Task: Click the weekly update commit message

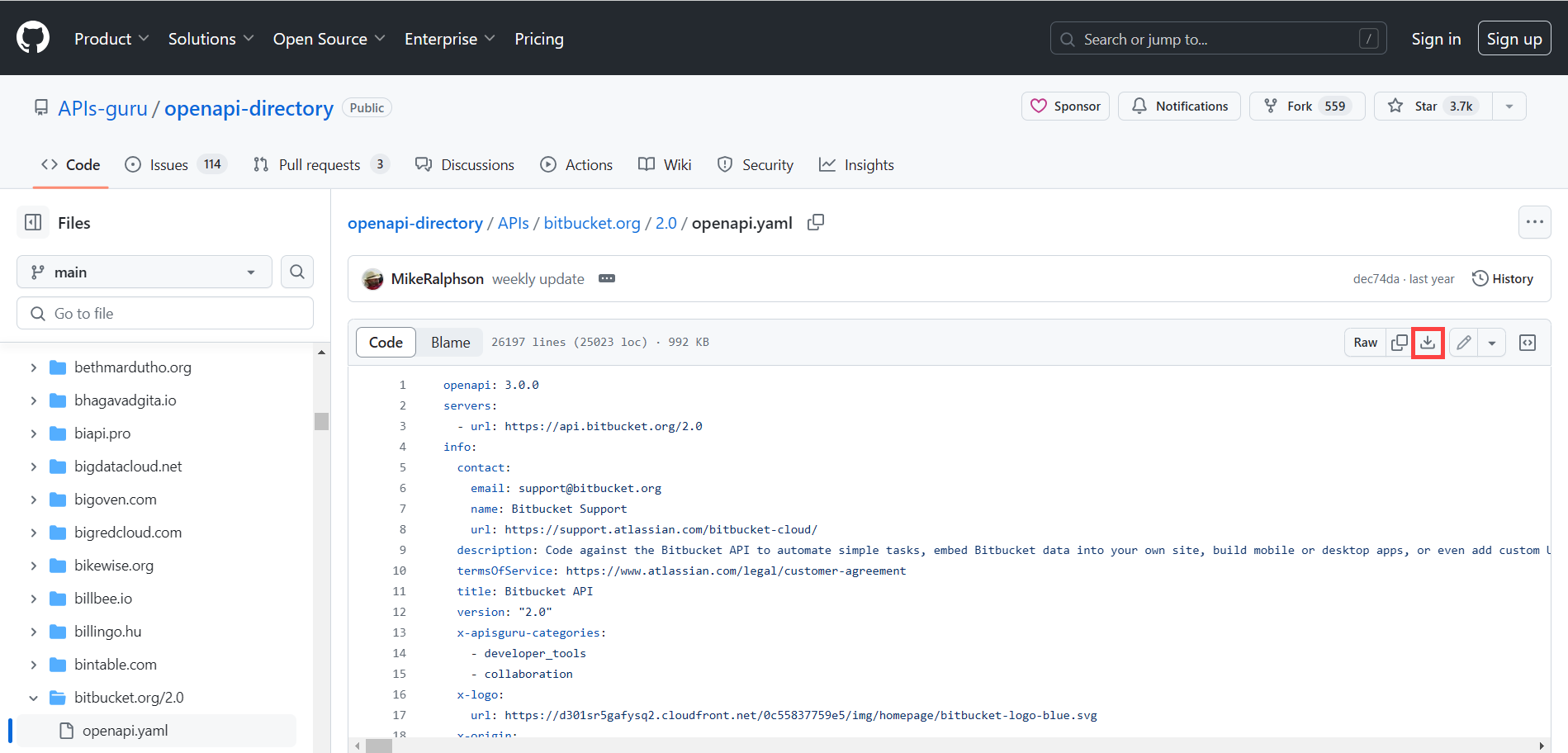Action: pyautogui.click(x=538, y=279)
